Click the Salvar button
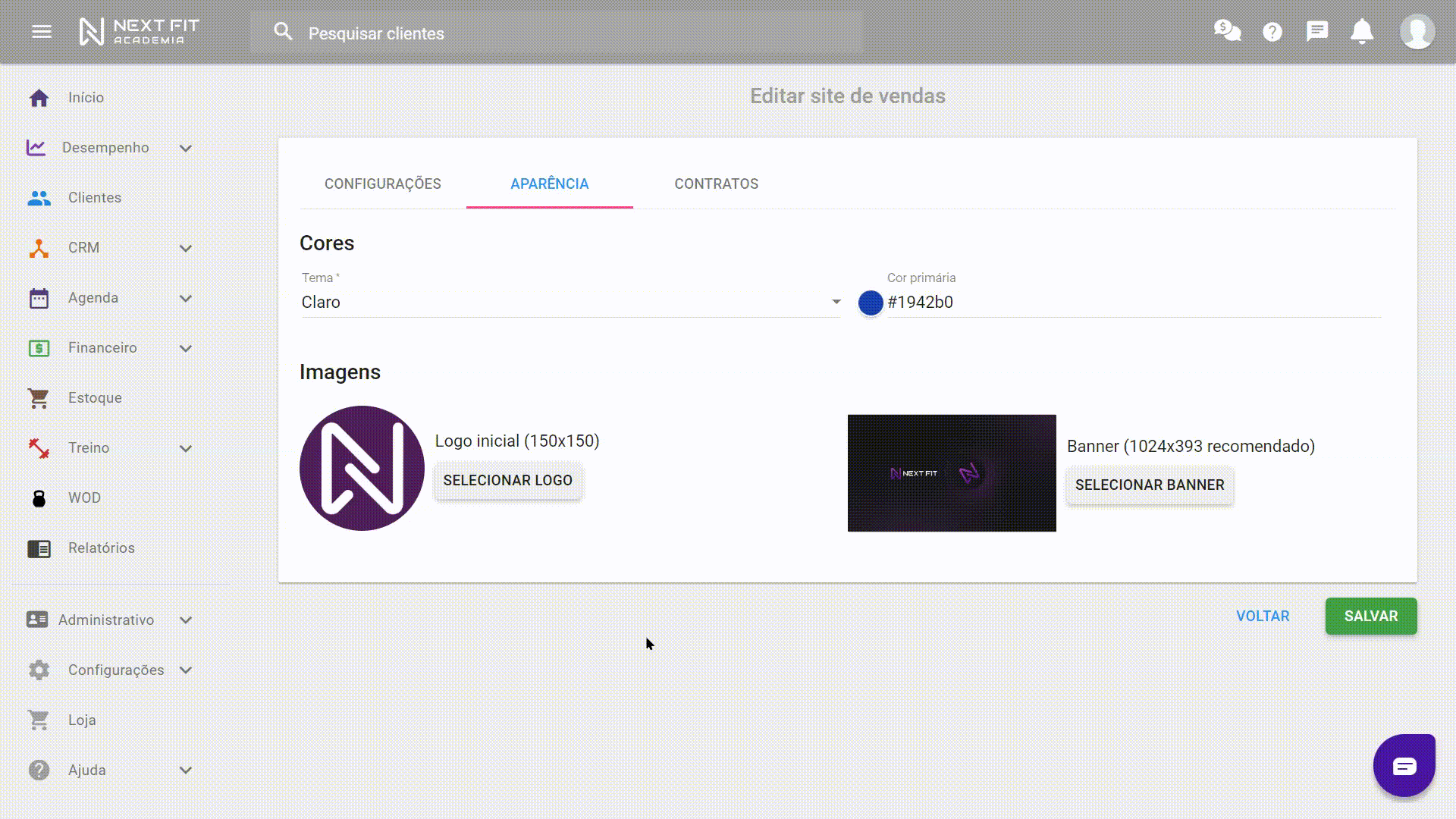1456x819 pixels. coord(1370,616)
